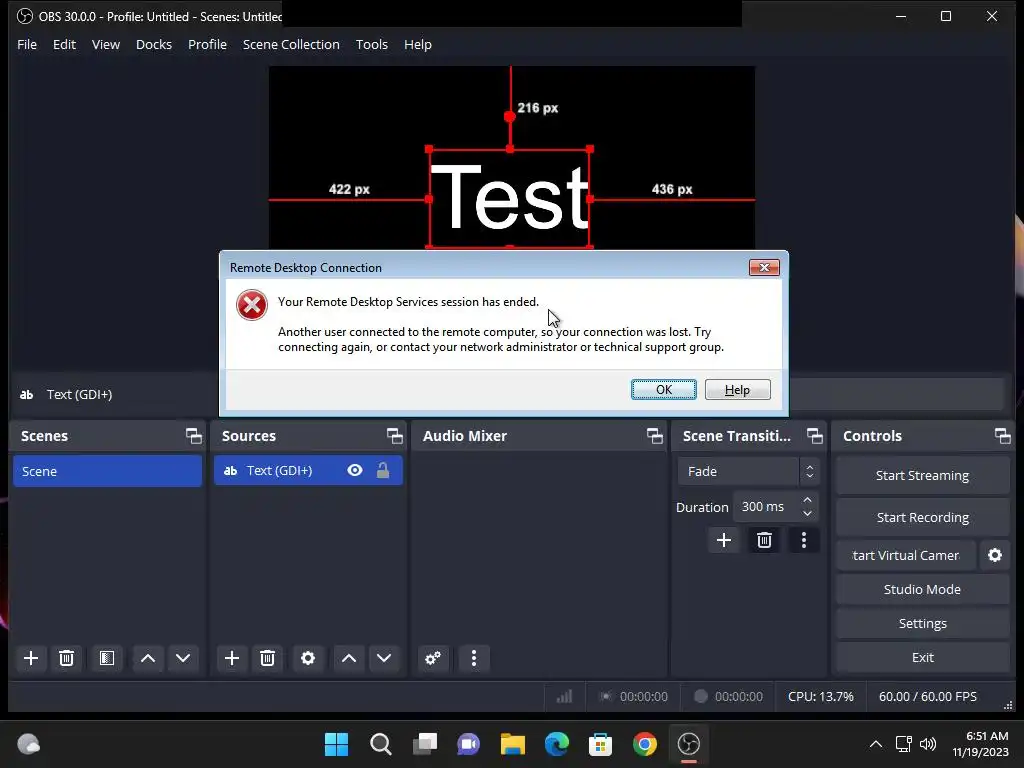Open transition properties three-dot menu

point(804,540)
